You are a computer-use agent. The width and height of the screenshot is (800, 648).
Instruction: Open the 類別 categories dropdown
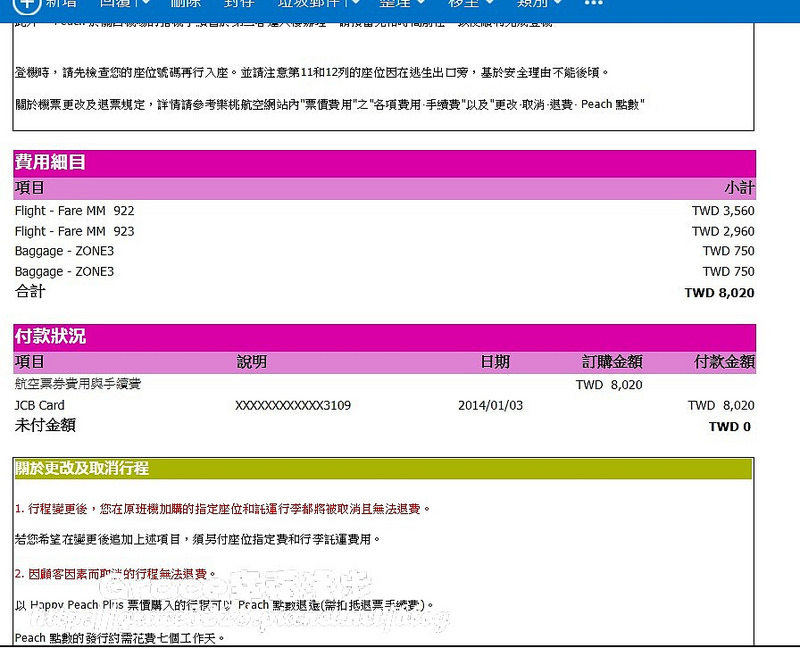pos(540,3)
